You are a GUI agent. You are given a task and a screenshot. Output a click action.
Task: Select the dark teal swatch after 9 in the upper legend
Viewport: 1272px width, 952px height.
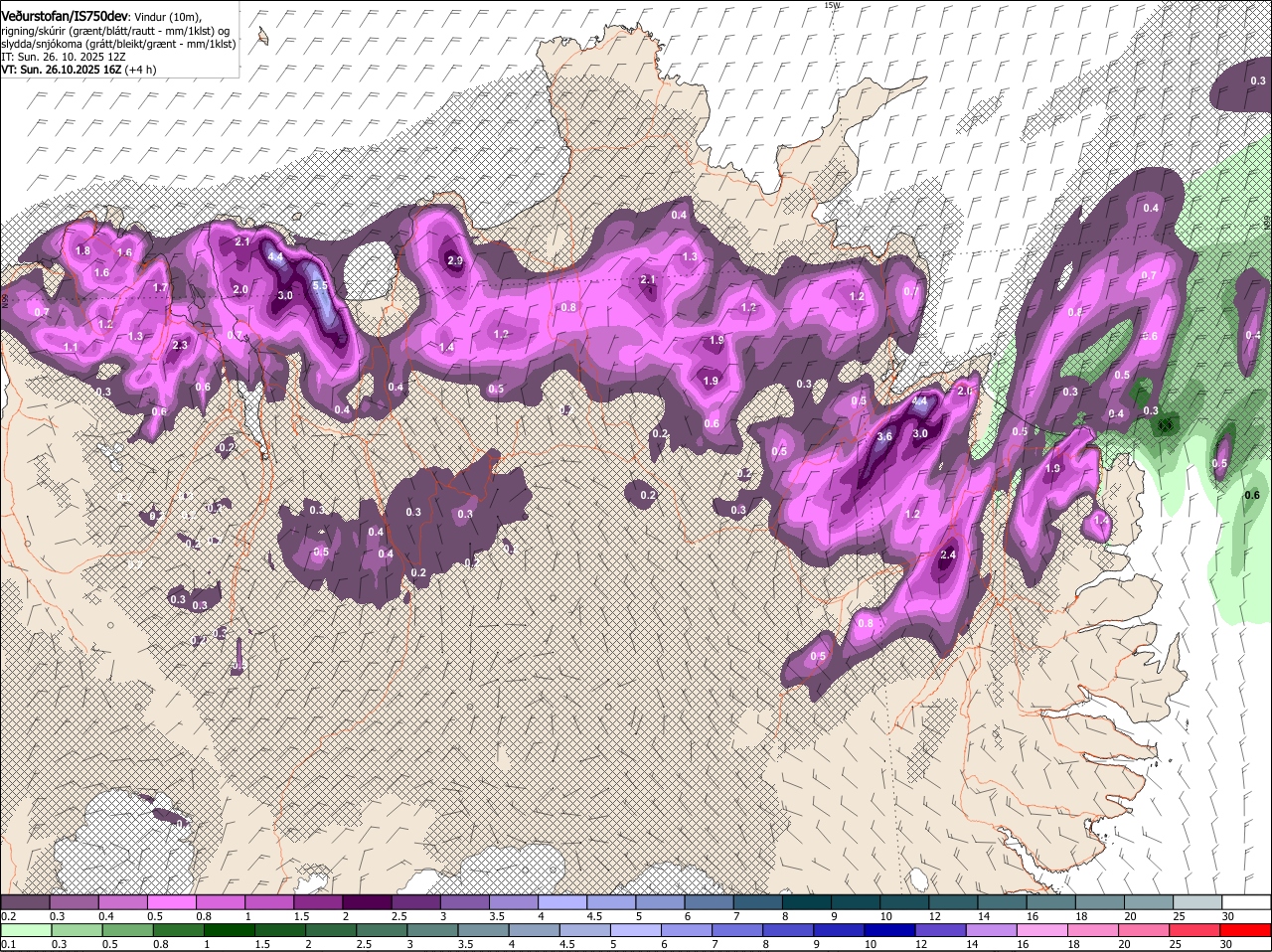tap(856, 902)
